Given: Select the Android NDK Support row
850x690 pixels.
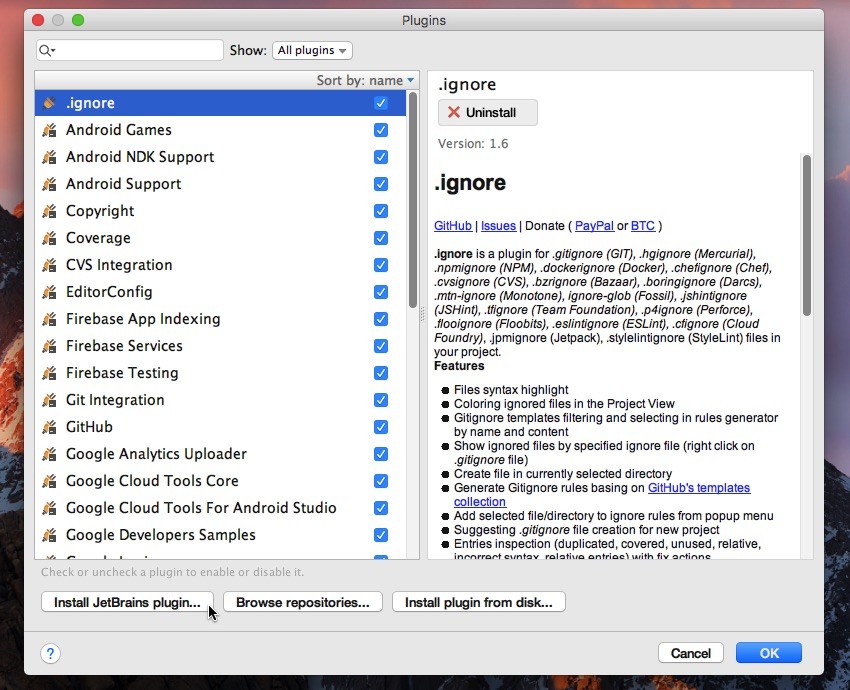Looking at the screenshot, I should coord(220,157).
